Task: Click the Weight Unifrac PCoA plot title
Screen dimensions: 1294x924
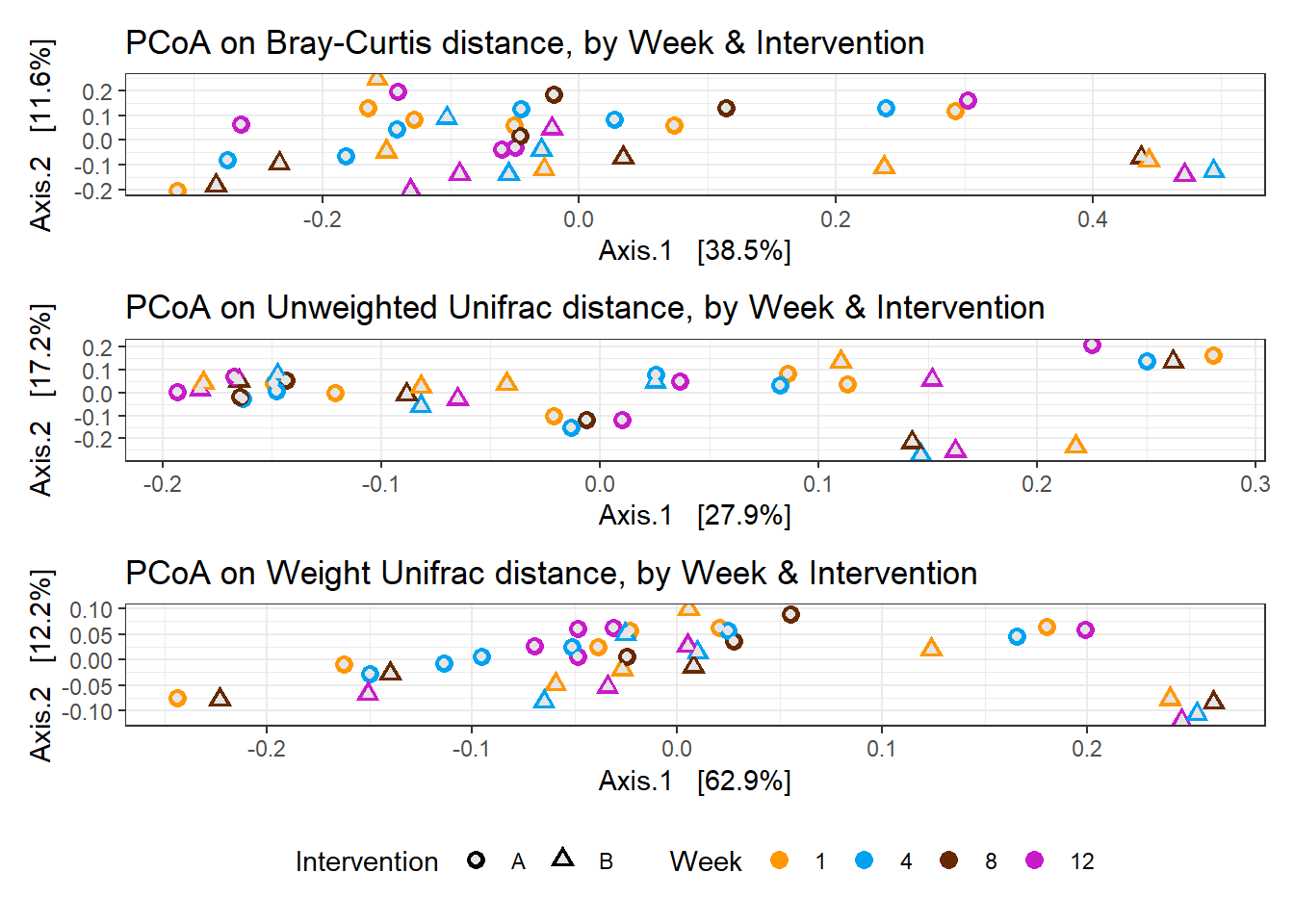Action: (551, 574)
